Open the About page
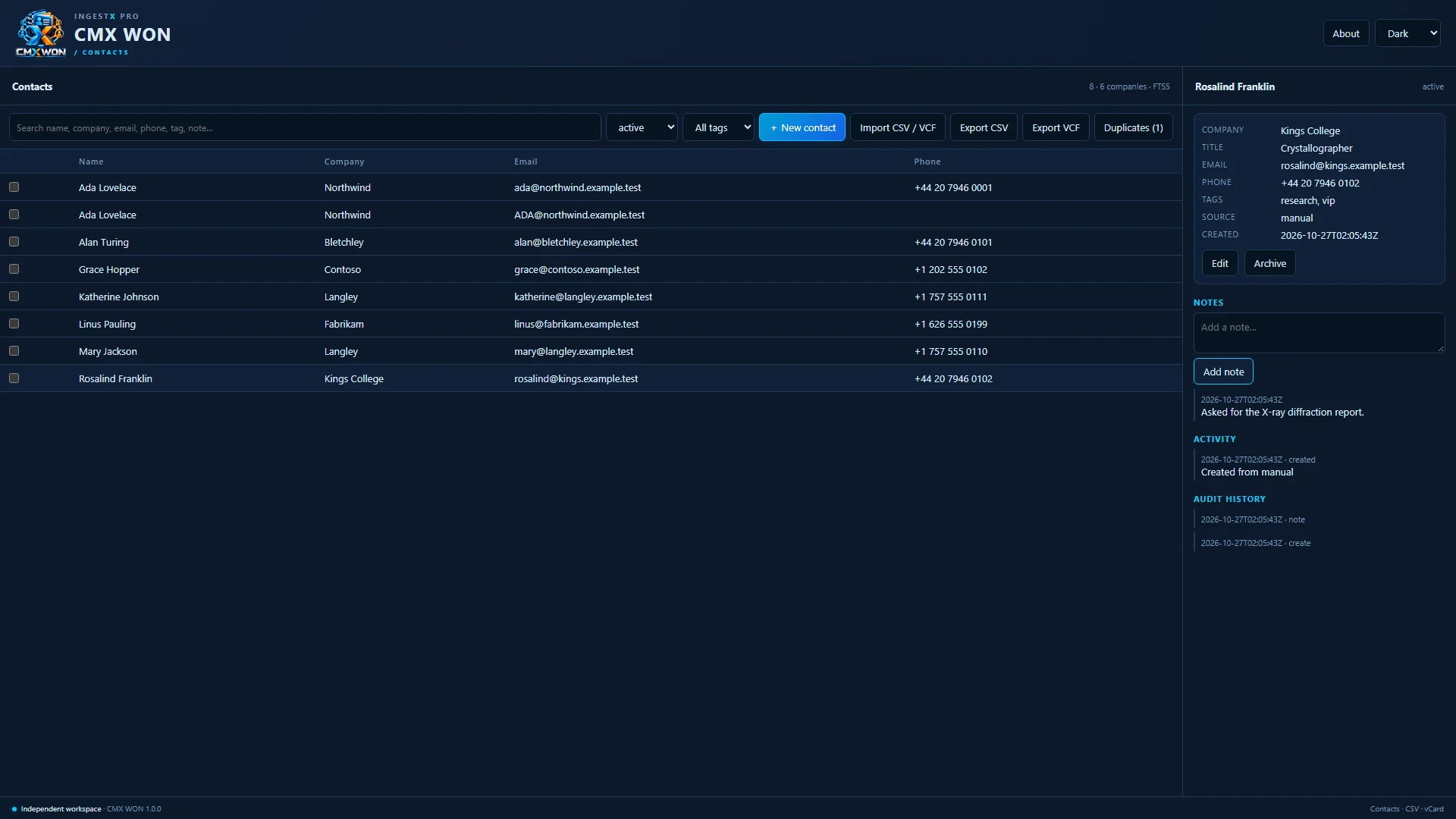Image resolution: width=1456 pixels, height=819 pixels. click(1346, 33)
